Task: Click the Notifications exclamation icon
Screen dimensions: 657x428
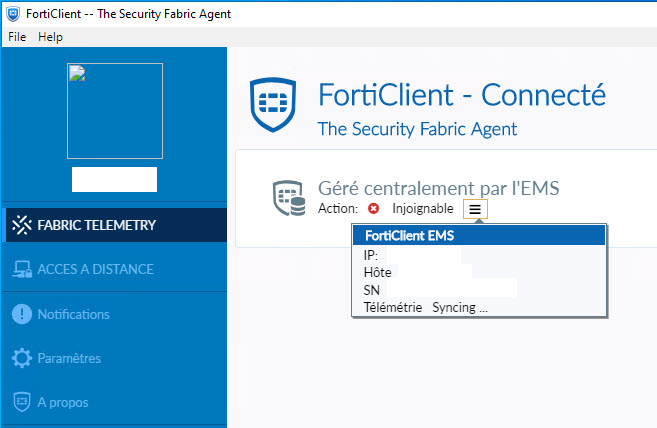Action: tap(21, 314)
